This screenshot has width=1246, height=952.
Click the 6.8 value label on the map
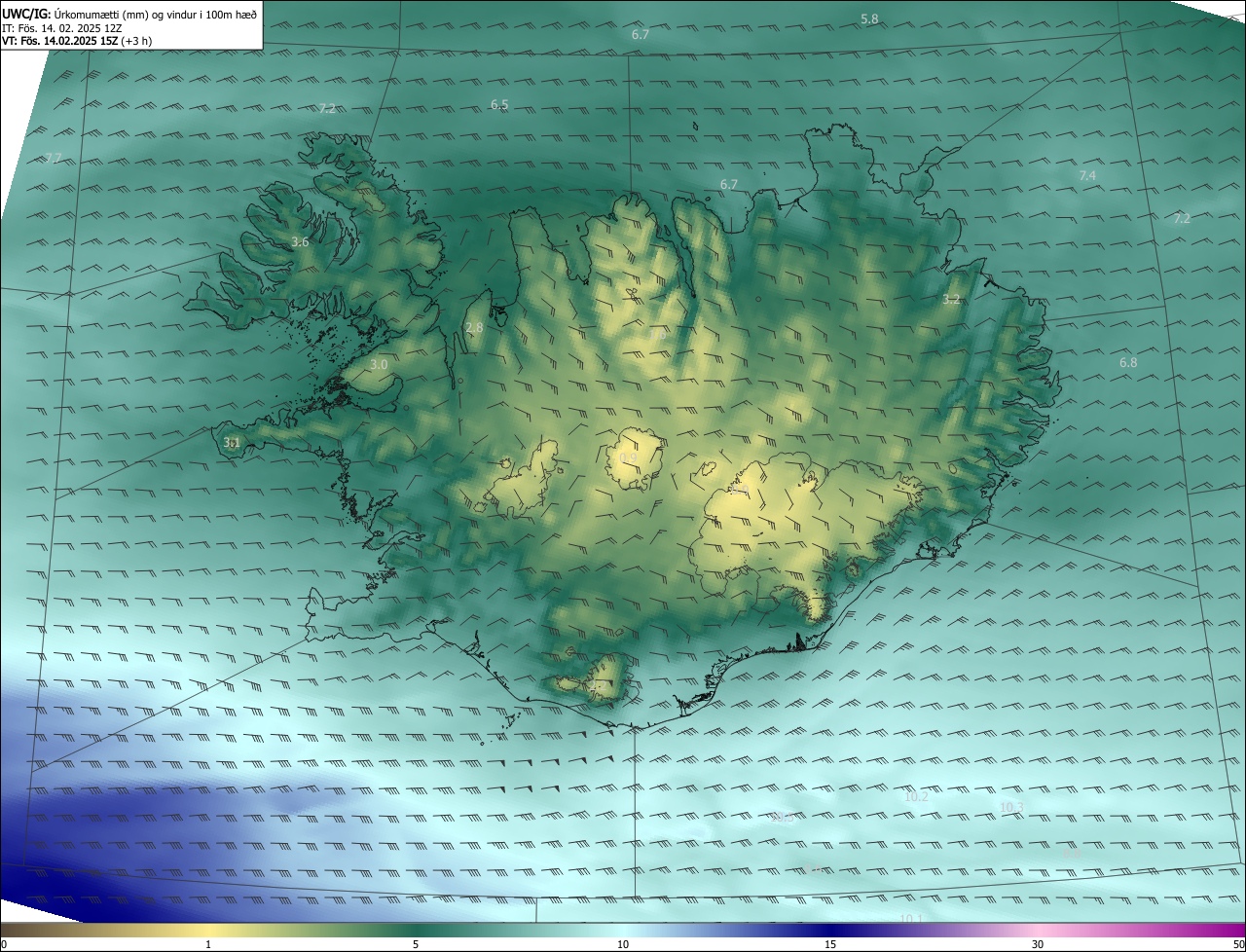[1128, 362]
